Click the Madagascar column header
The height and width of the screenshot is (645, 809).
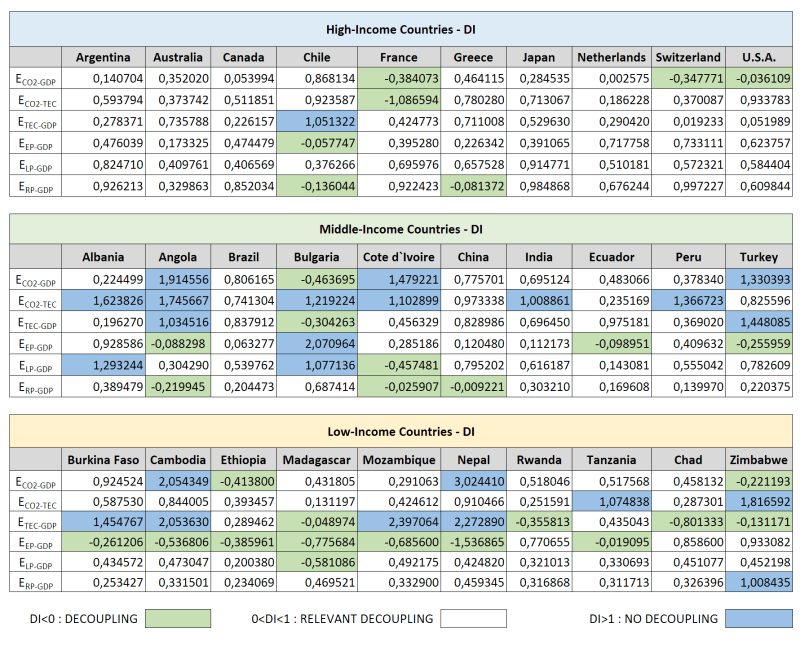[x=316, y=460]
